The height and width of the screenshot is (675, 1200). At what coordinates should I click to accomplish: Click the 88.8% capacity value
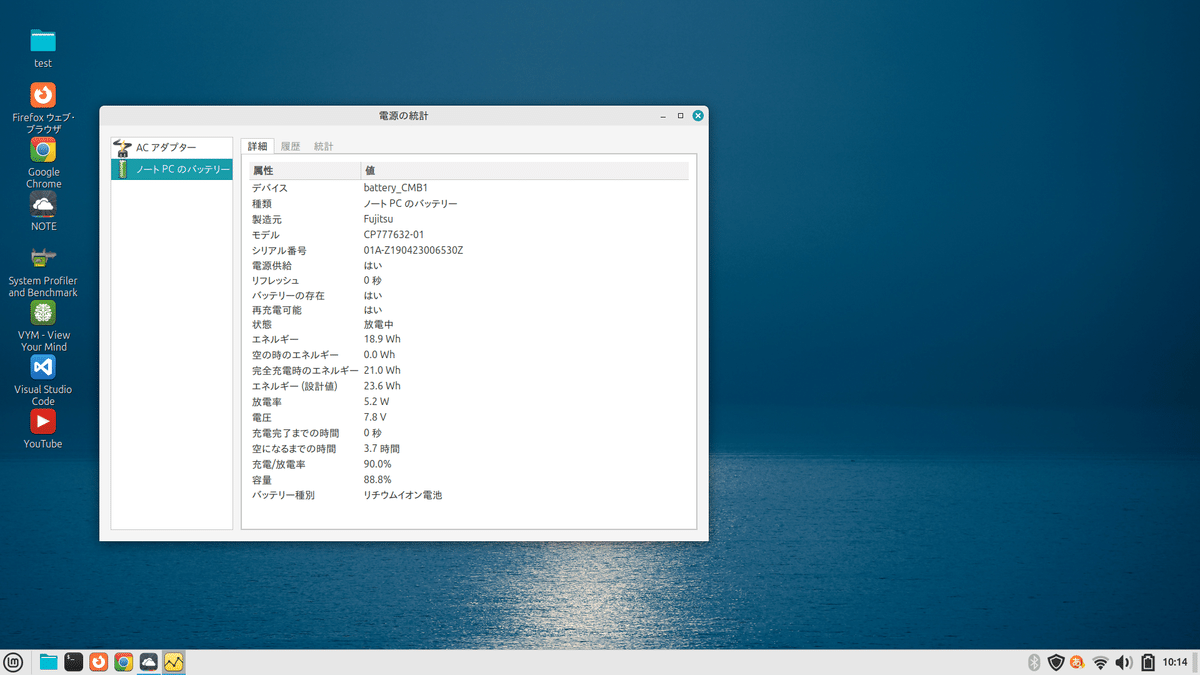pyautogui.click(x=378, y=480)
